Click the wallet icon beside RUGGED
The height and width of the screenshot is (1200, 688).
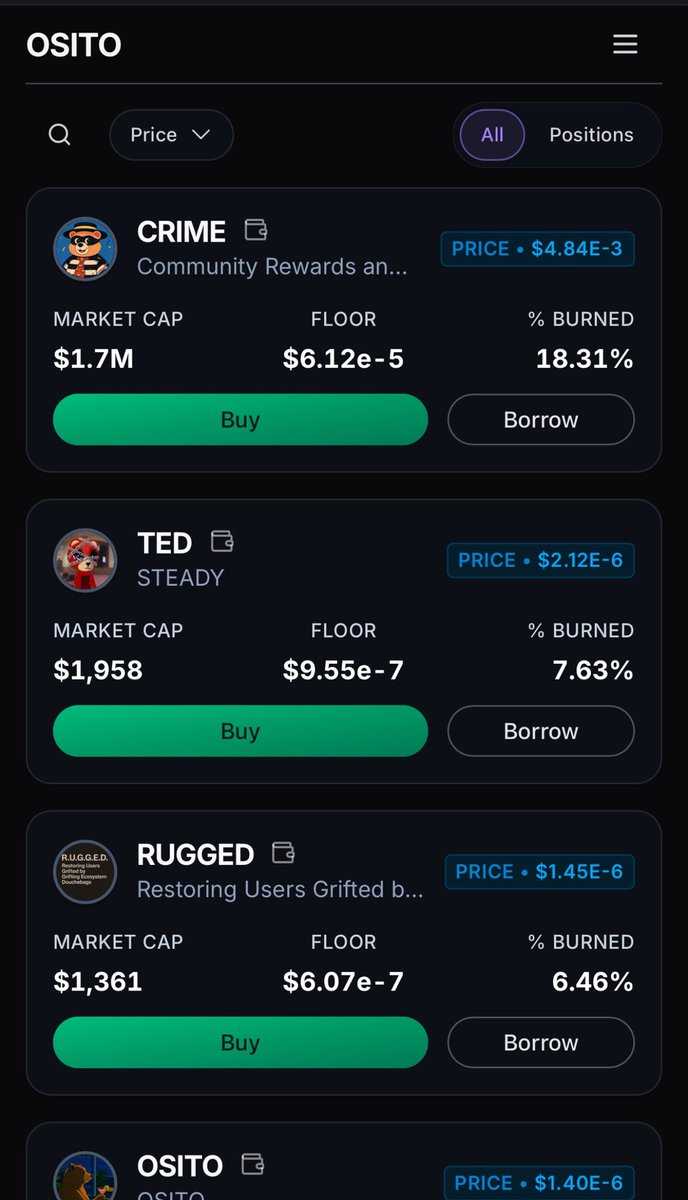(284, 853)
